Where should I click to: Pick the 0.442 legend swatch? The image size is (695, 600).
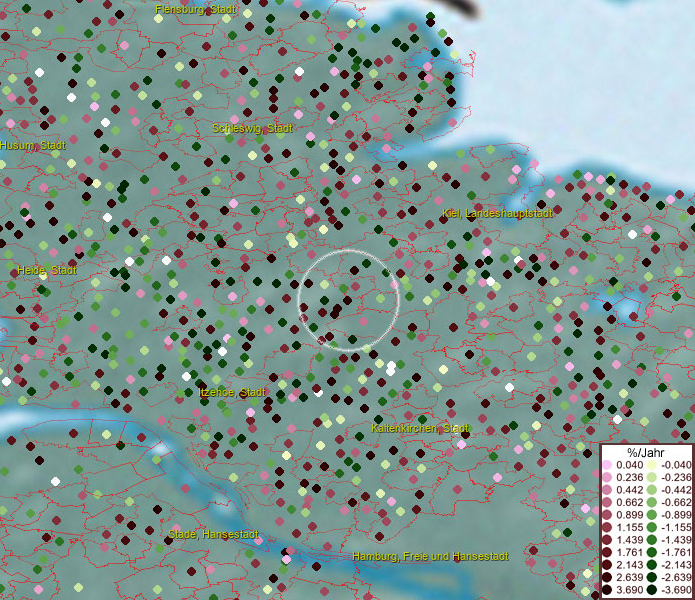[x=607, y=490]
